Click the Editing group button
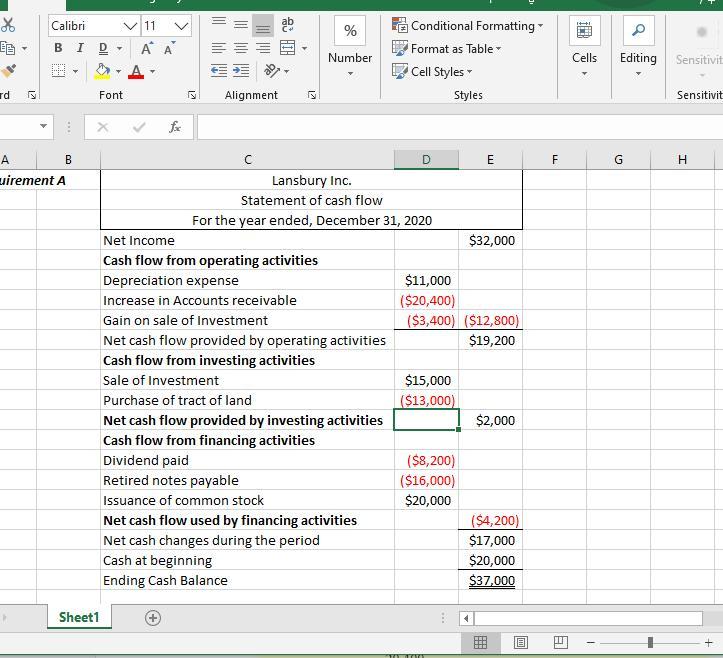Image resolution: width=723 pixels, height=658 pixels. click(x=638, y=45)
